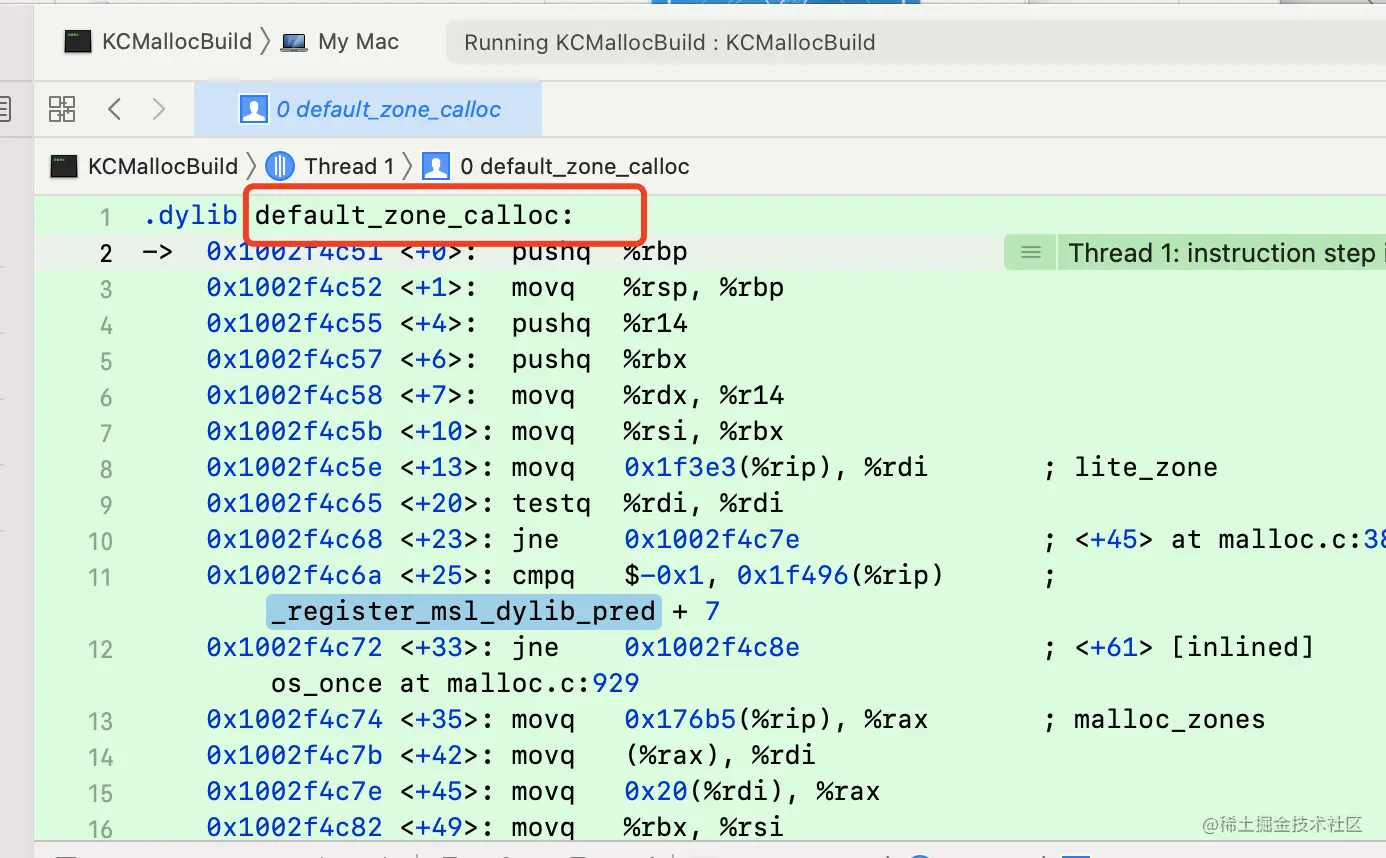Click address 0x1002f4c52
This screenshot has width=1386, height=858.
tap(294, 288)
